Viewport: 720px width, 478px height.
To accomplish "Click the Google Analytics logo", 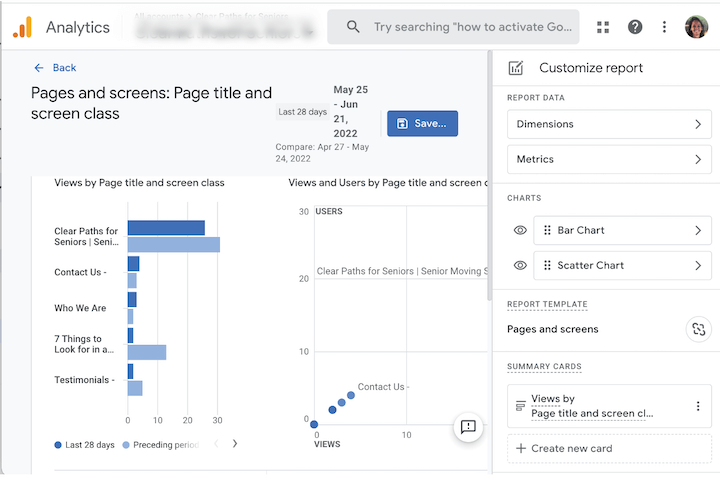I will pyautogui.click(x=23, y=27).
